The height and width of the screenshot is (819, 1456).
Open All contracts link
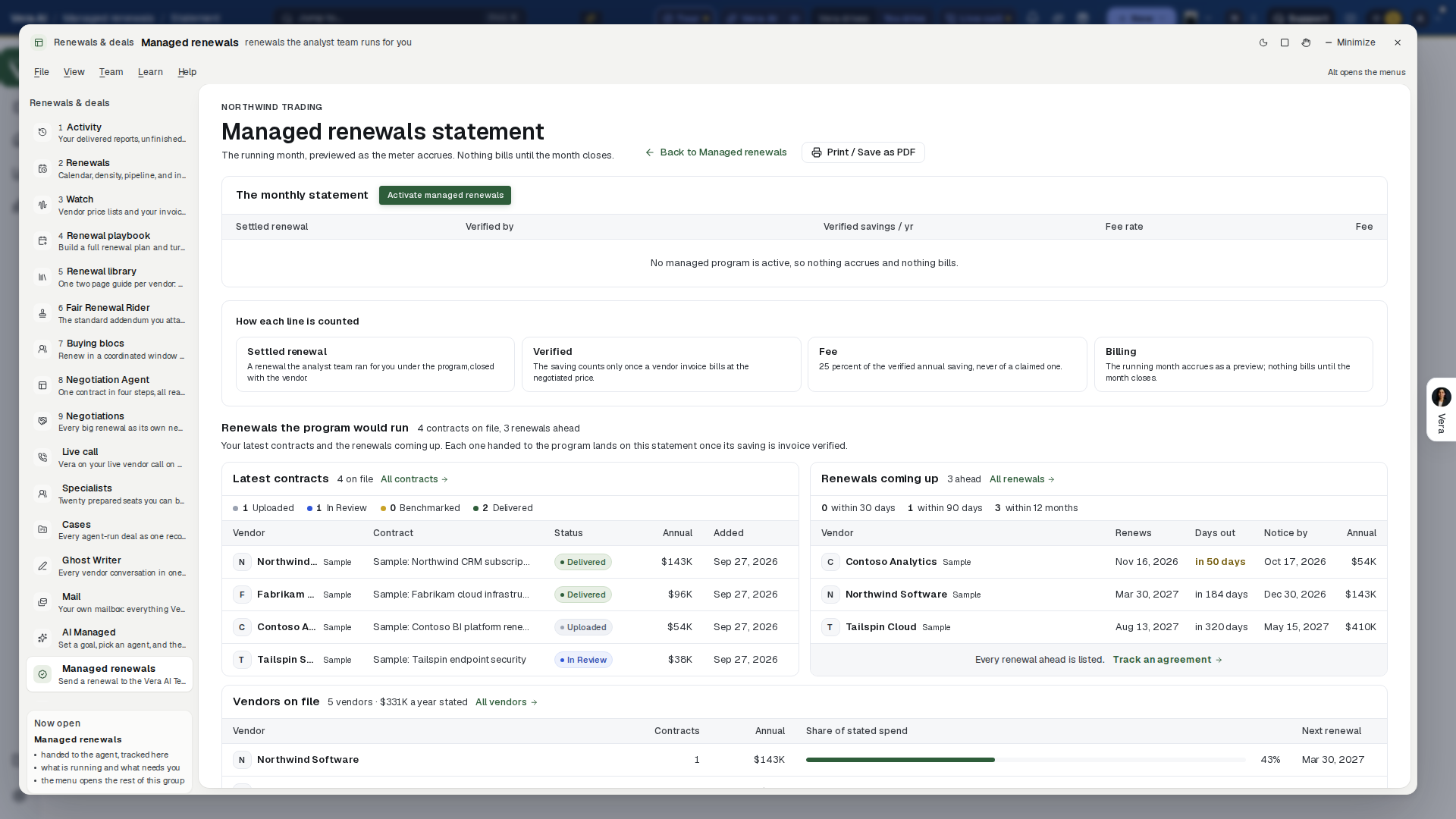click(x=414, y=479)
